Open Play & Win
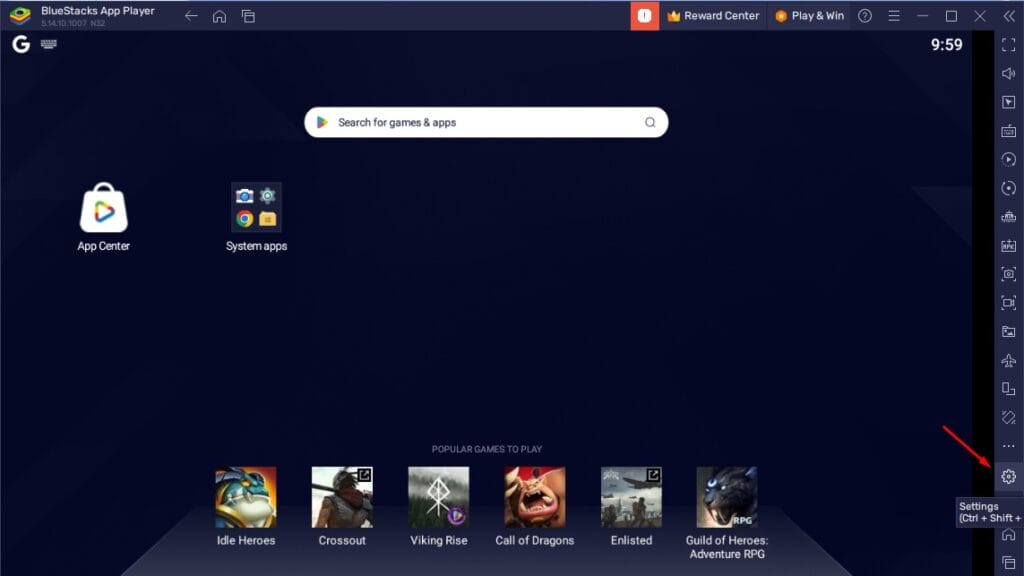The image size is (1024, 576). [809, 16]
